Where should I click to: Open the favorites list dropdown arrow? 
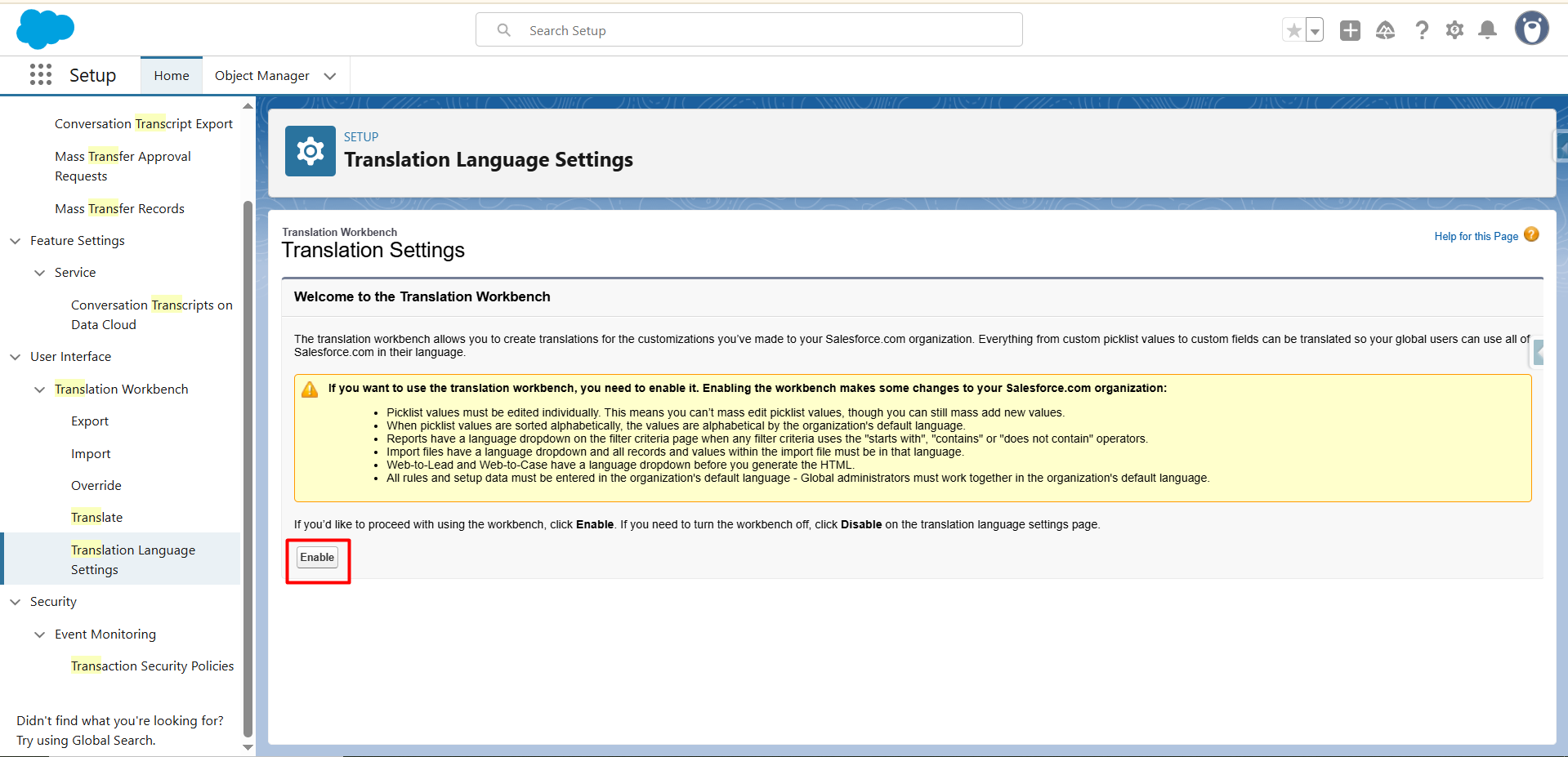tap(1315, 31)
